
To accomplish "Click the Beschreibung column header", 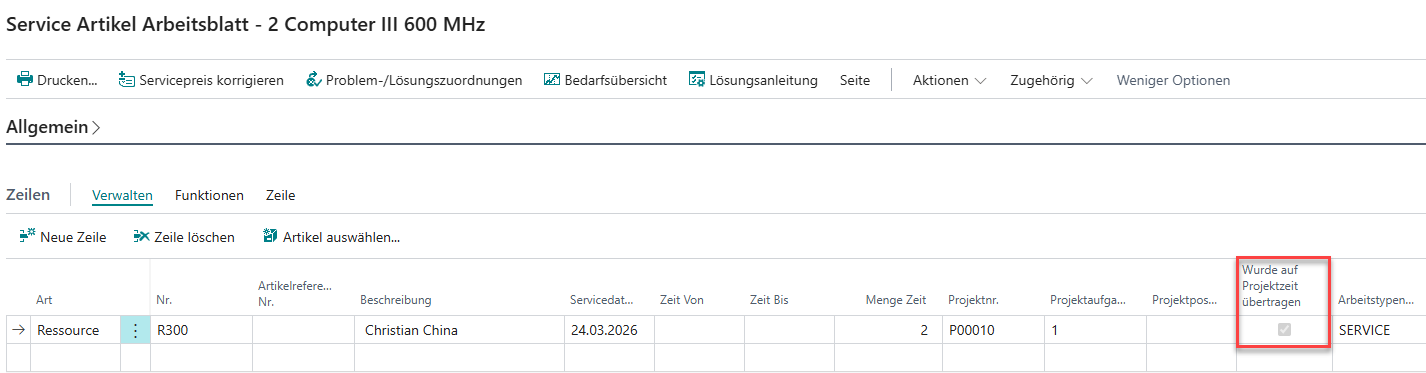I will coord(396,300).
